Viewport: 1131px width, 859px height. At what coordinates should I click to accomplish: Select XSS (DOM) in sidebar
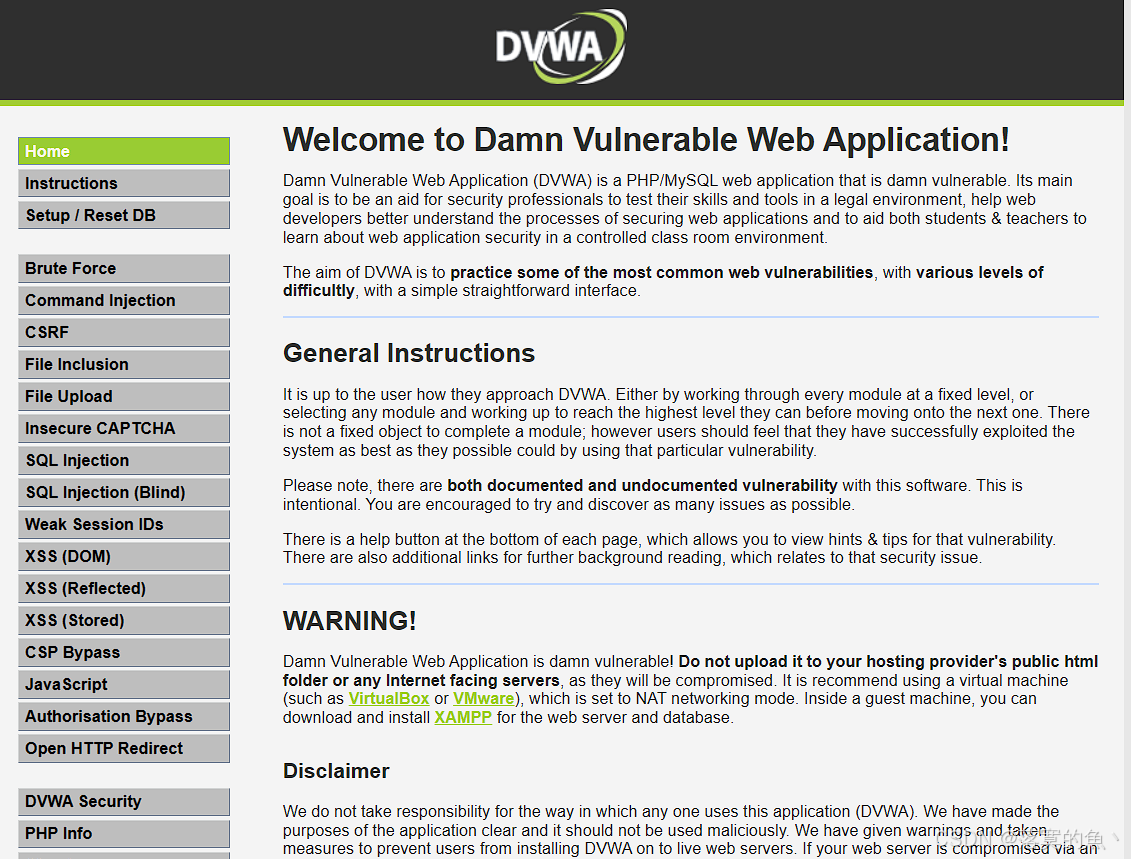click(x=124, y=556)
